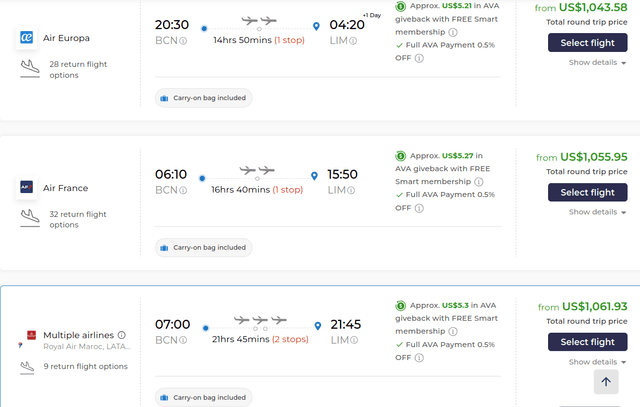Click AVA giveback coin icon for Air France

pos(400,156)
